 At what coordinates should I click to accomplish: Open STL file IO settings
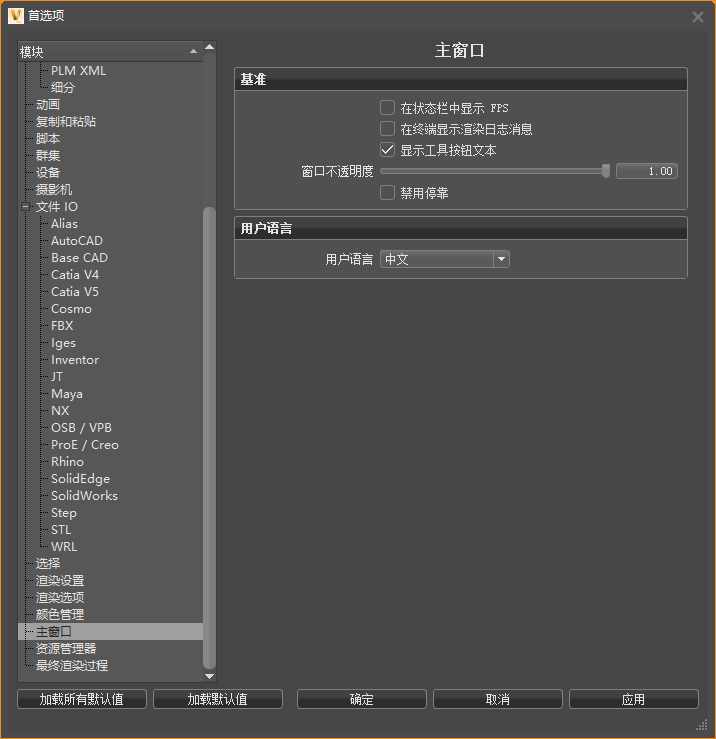pos(61,529)
